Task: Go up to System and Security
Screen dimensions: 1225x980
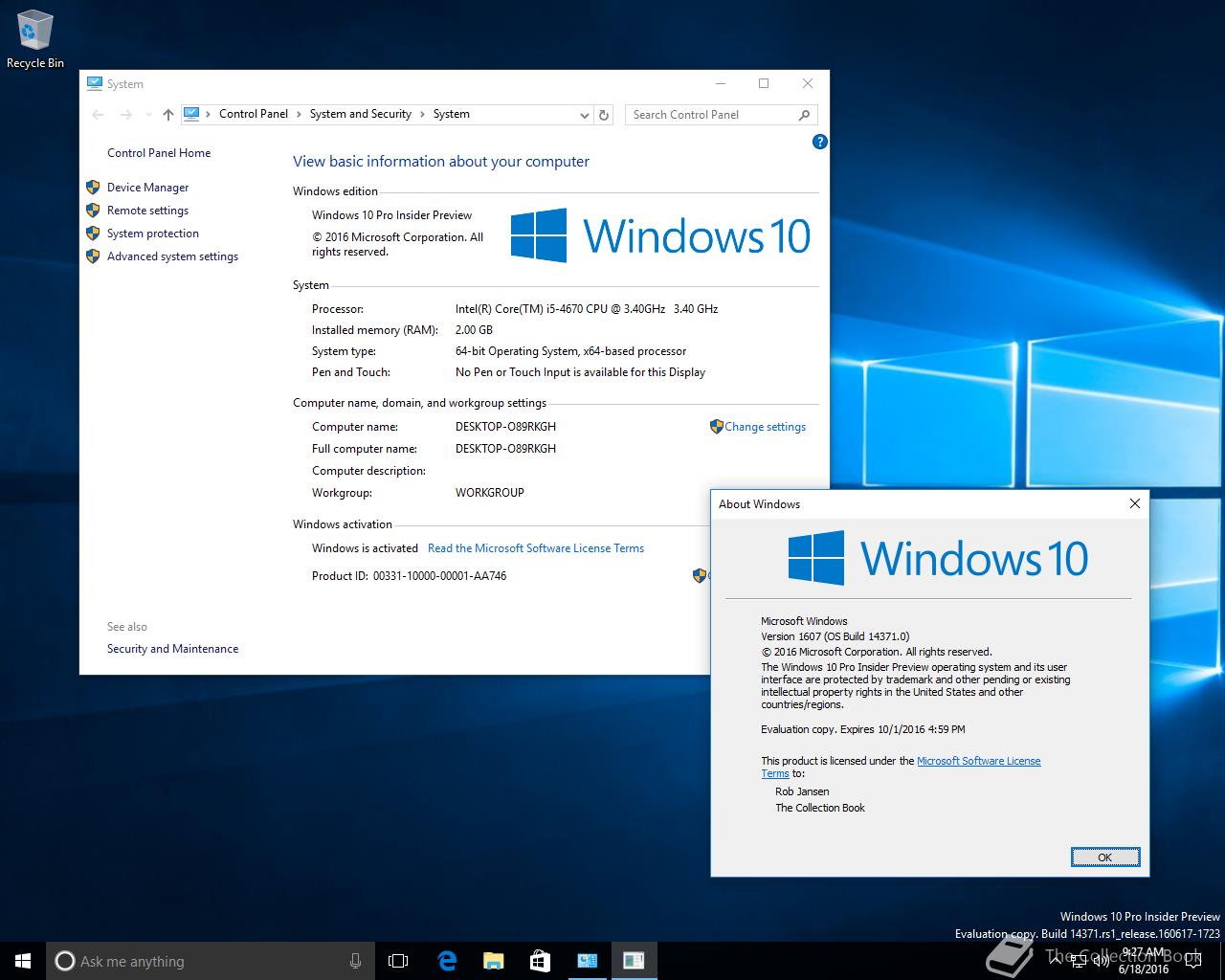Action: point(168,115)
